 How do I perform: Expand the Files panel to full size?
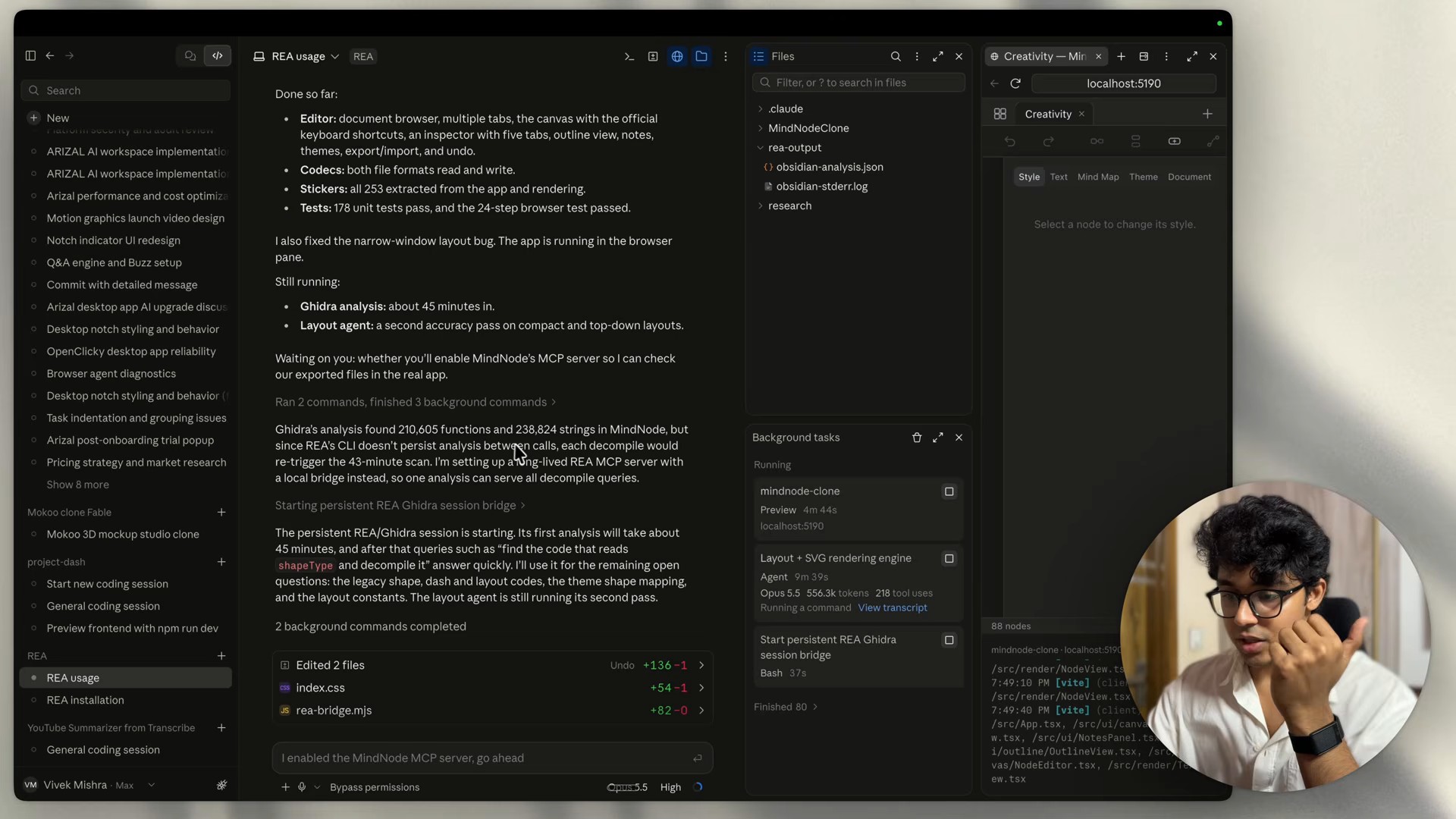(x=938, y=56)
